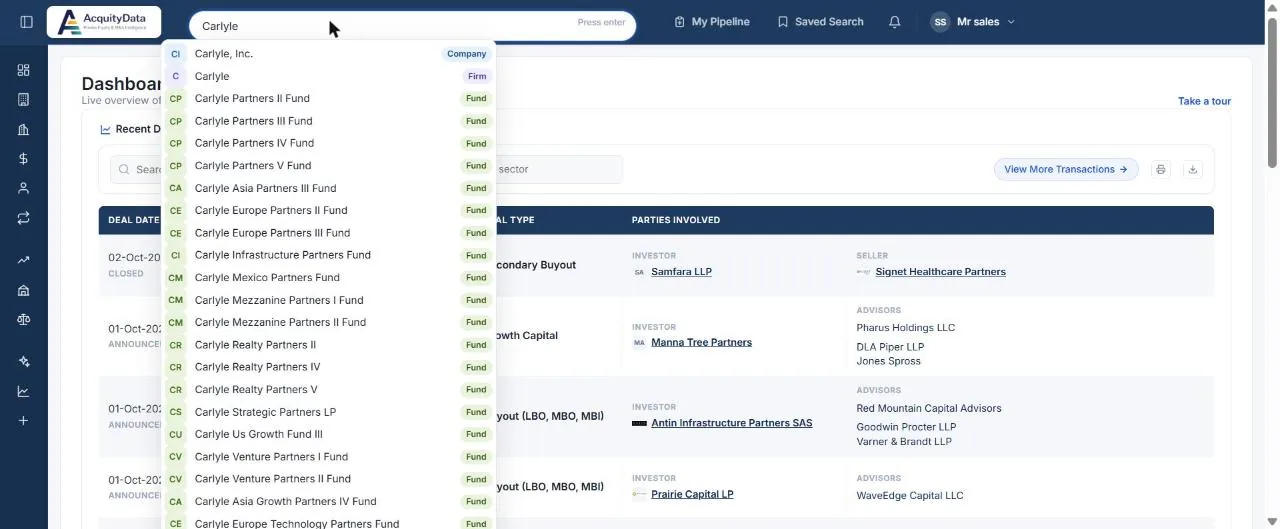Select Carlyle Mezzanine Partners II Fund suggestion
Image resolution: width=1280 pixels, height=529 pixels.
[x=328, y=322]
